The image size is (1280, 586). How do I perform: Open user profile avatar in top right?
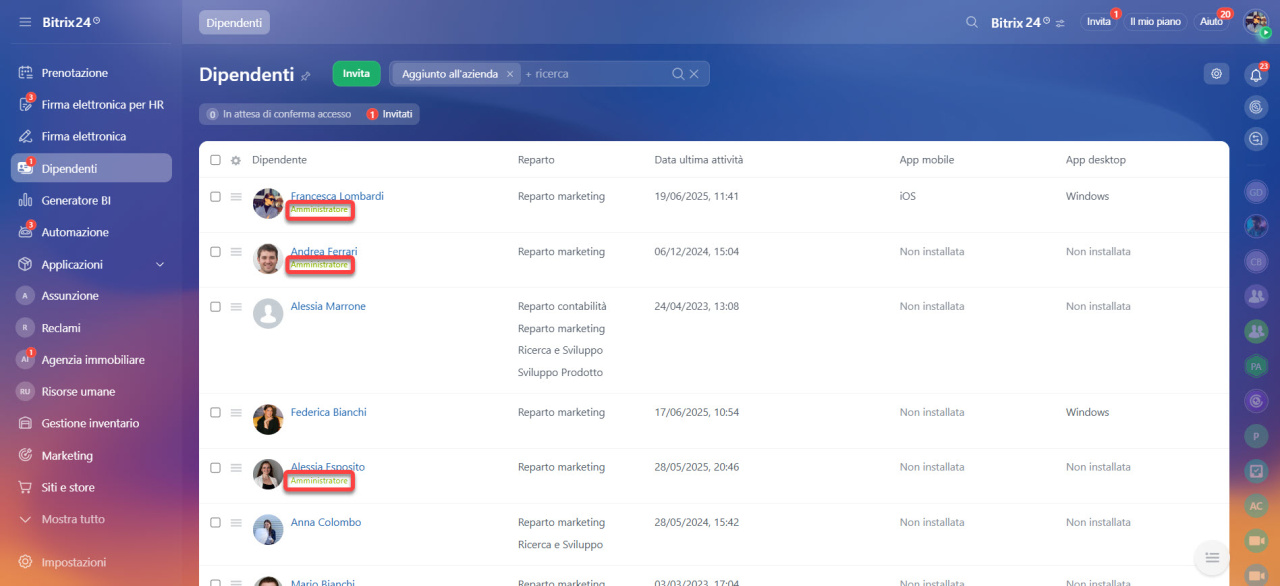1256,22
